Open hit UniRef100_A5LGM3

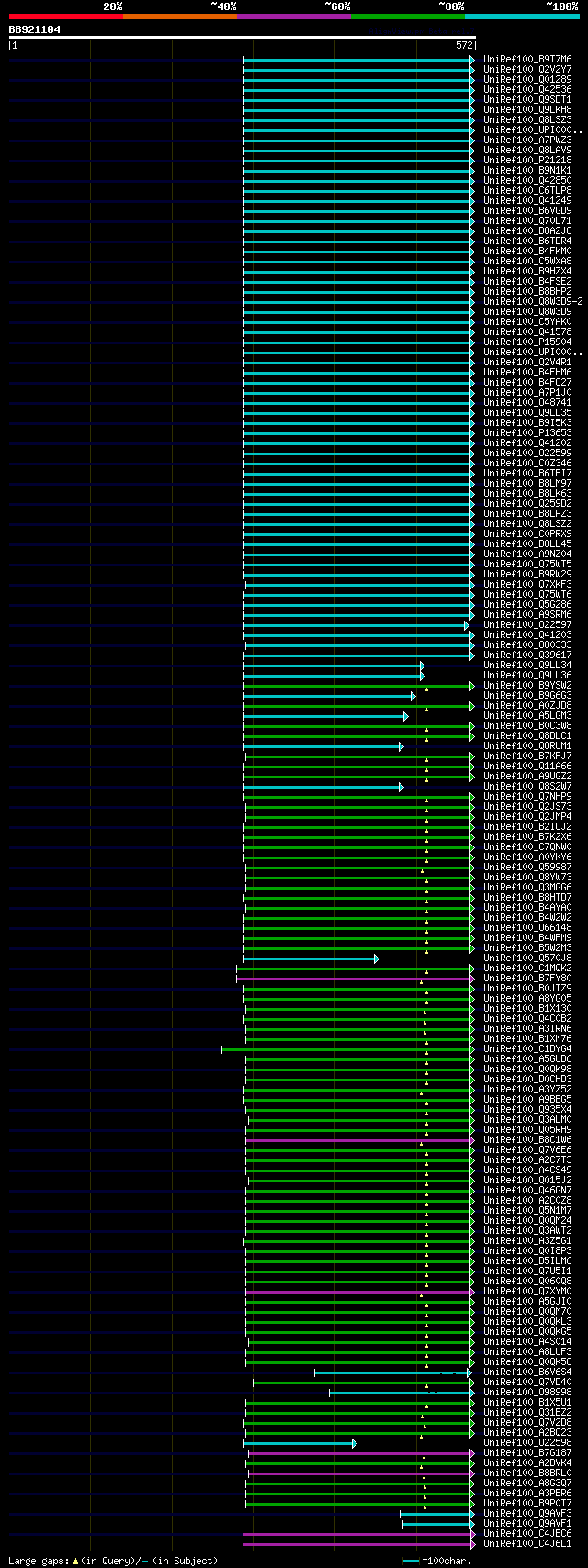pyautogui.click(x=527, y=716)
